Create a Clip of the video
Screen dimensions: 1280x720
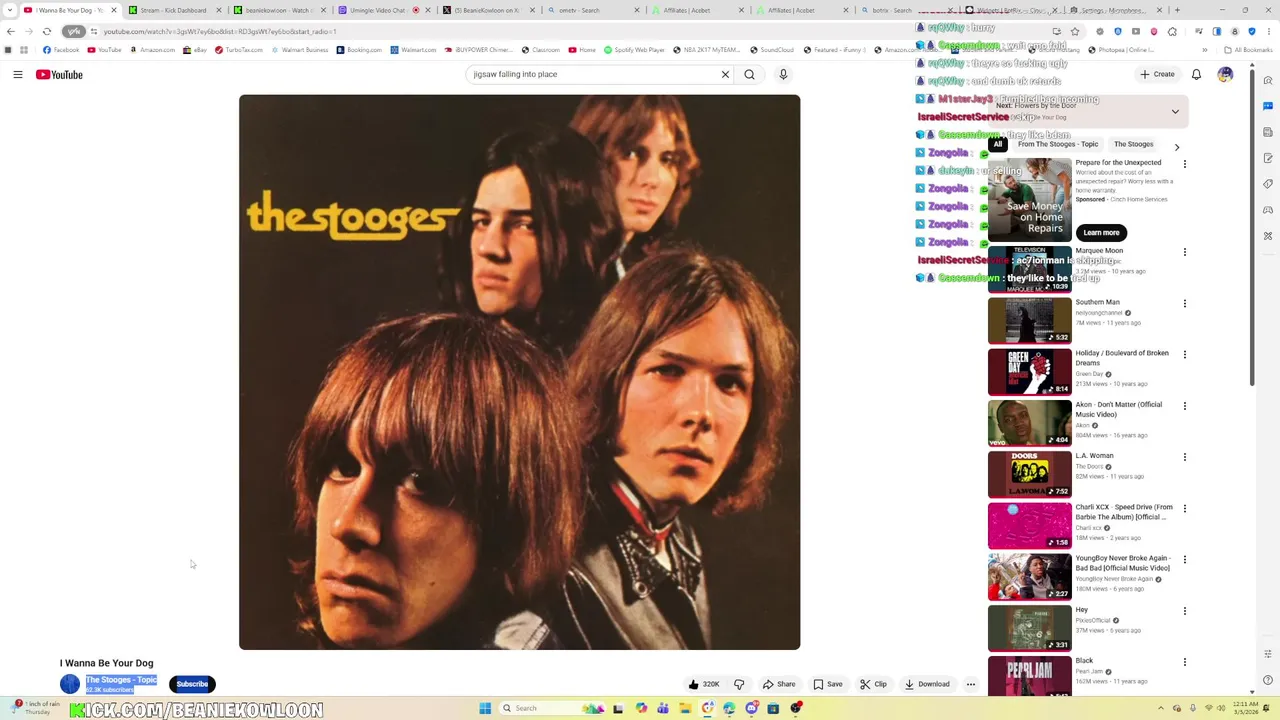873,684
